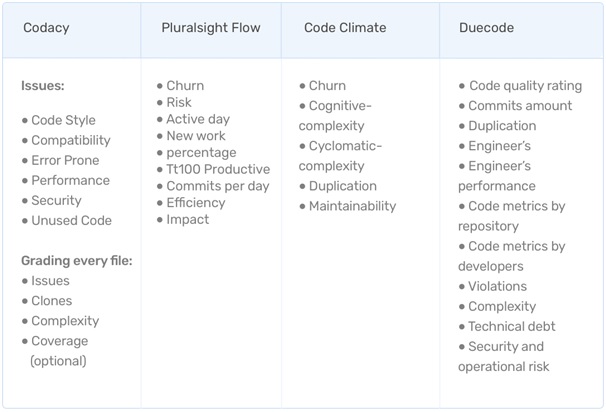Image resolution: width=606 pixels, height=412 pixels.
Task: Select Cognitive-complexity under Code Climate
Action: click(335, 116)
